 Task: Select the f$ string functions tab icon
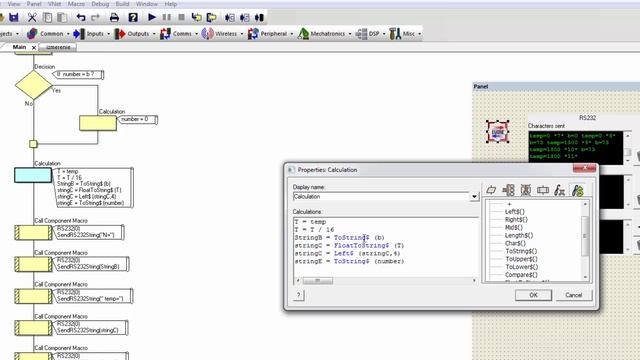click(577, 190)
